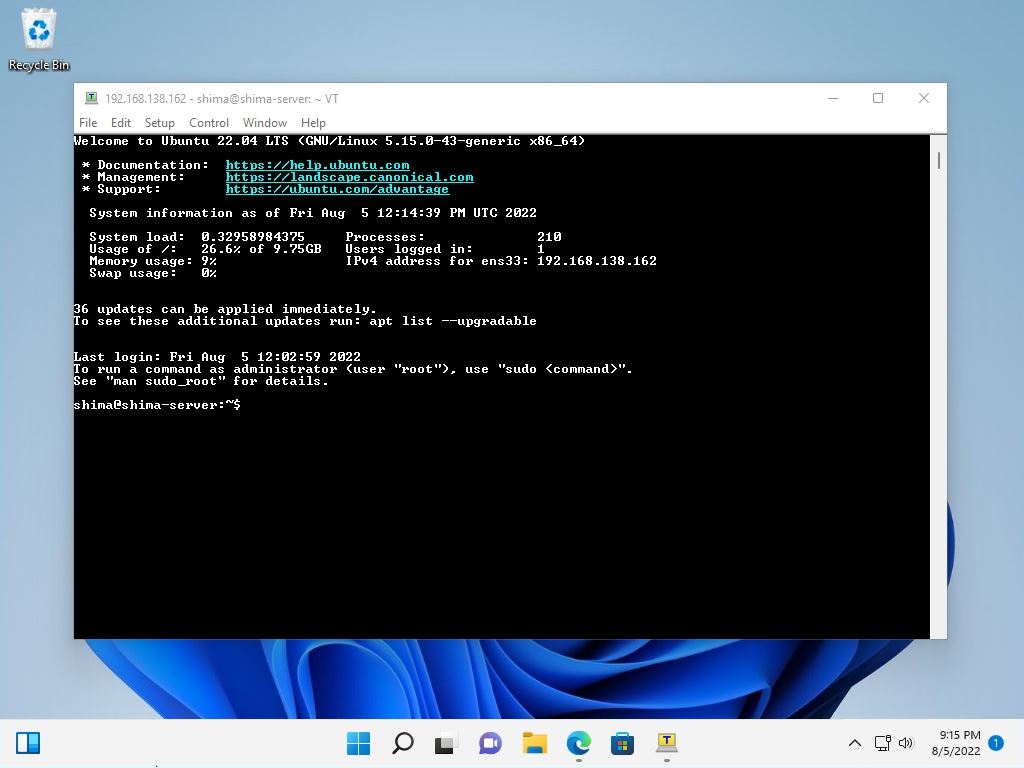Screen dimensions: 1024x768
Task: Open the Control menu
Action: pyautogui.click(x=209, y=123)
